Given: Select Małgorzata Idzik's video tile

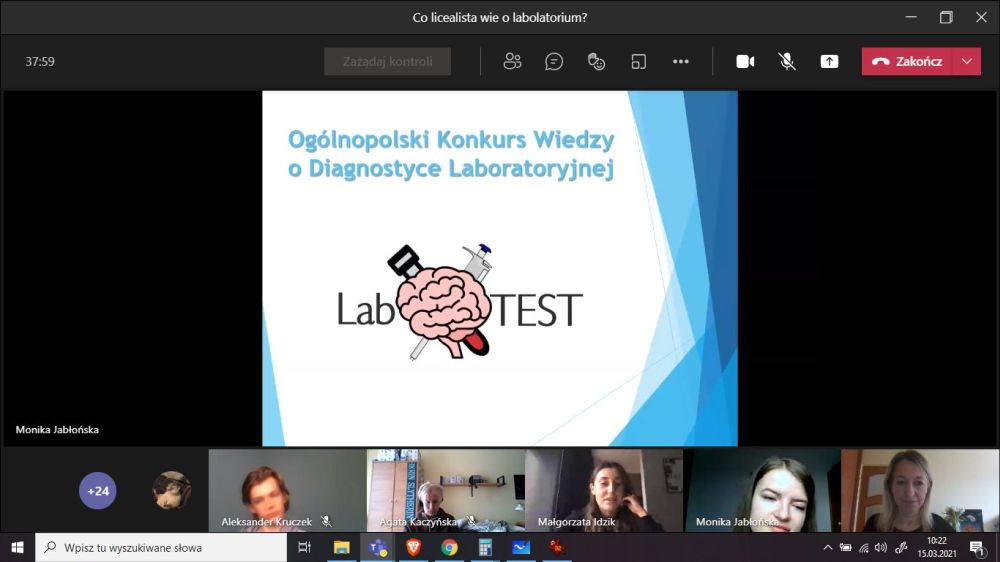Looking at the screenshot, I should [603, 490].
